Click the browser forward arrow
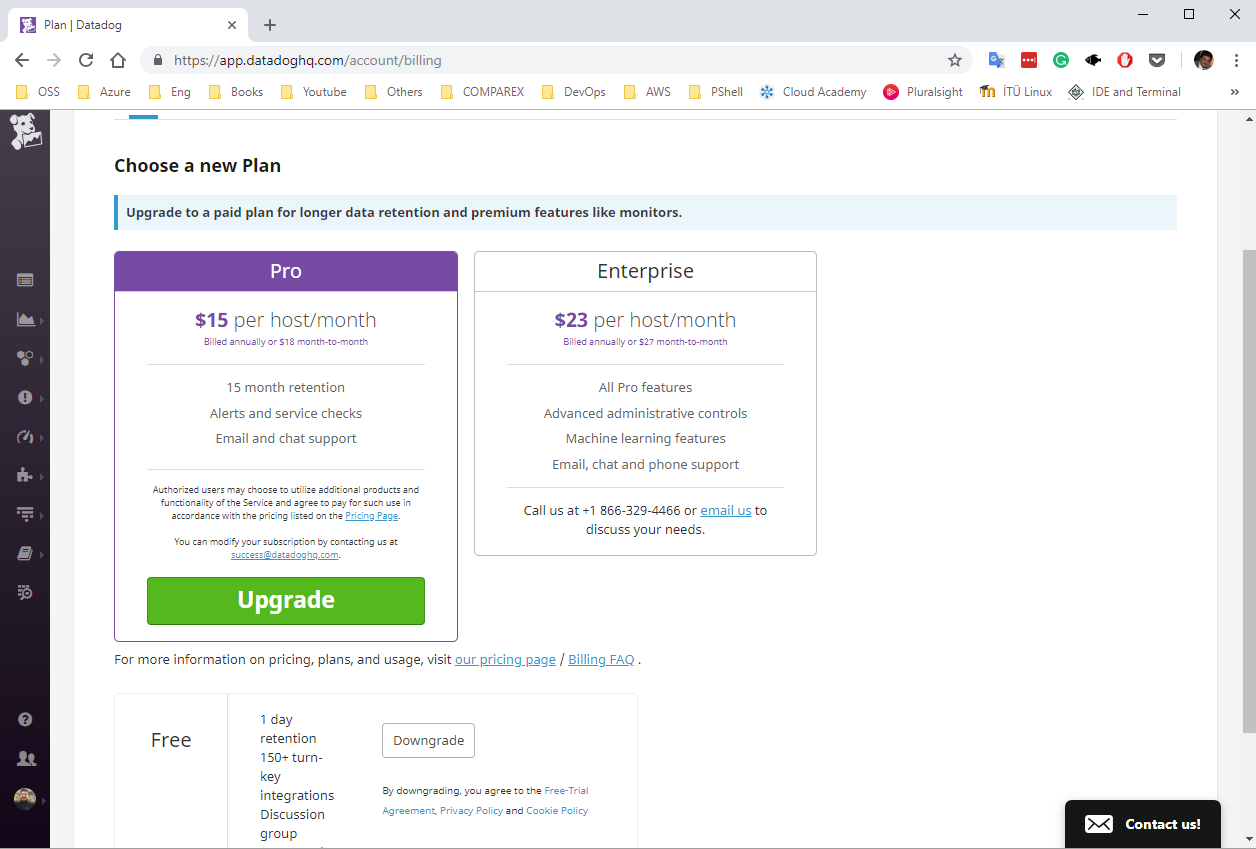Viewport: 1256px width, 849px height. pyautogui.click(x=54, y=60)
